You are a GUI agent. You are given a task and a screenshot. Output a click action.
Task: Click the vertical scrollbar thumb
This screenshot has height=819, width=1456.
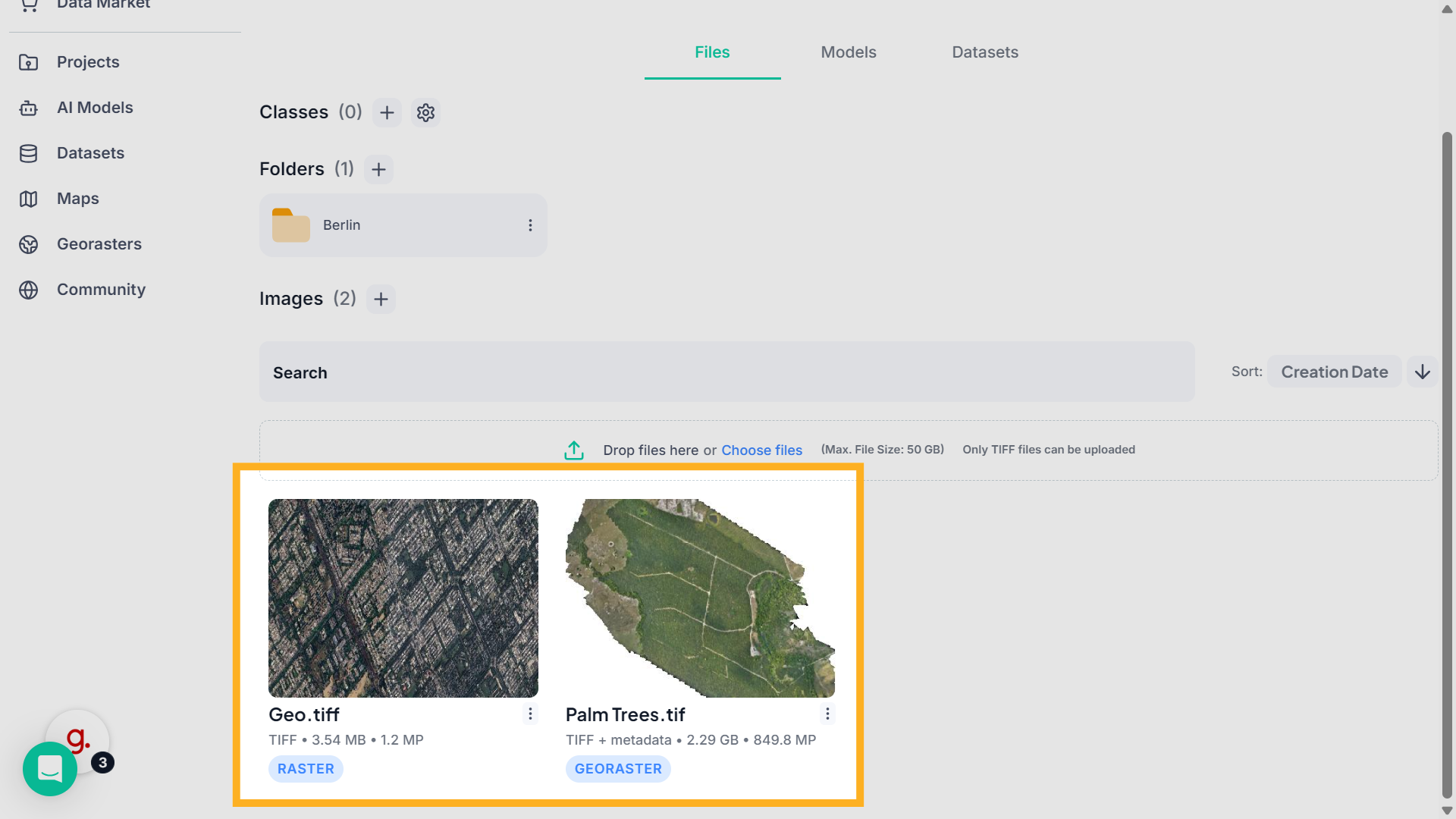pos(1447,464)
